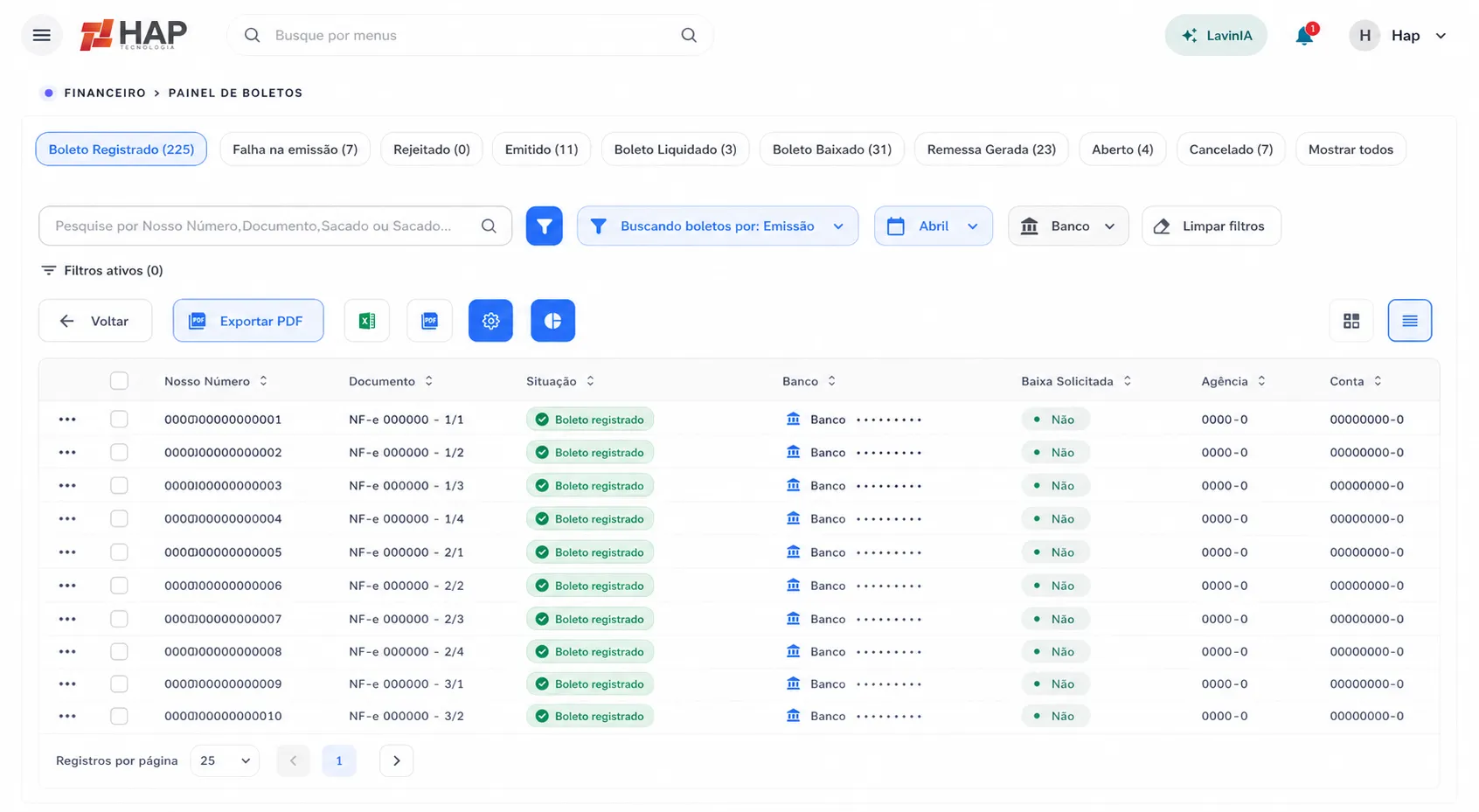The width and height of the screenshot is (1479, 812).
Task: Select Falha na emissão (7) tab
Action: 295,149
